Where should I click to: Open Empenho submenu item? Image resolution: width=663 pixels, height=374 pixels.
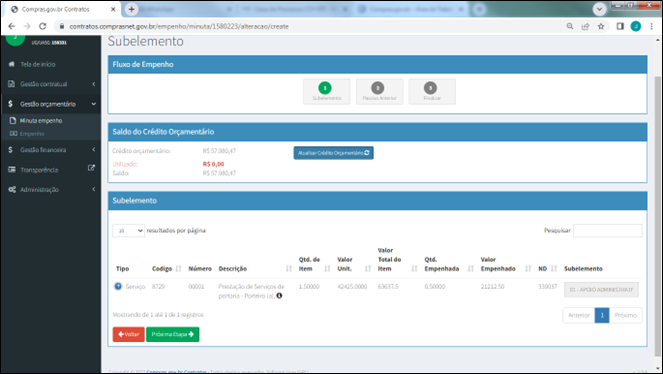[32, 134]
